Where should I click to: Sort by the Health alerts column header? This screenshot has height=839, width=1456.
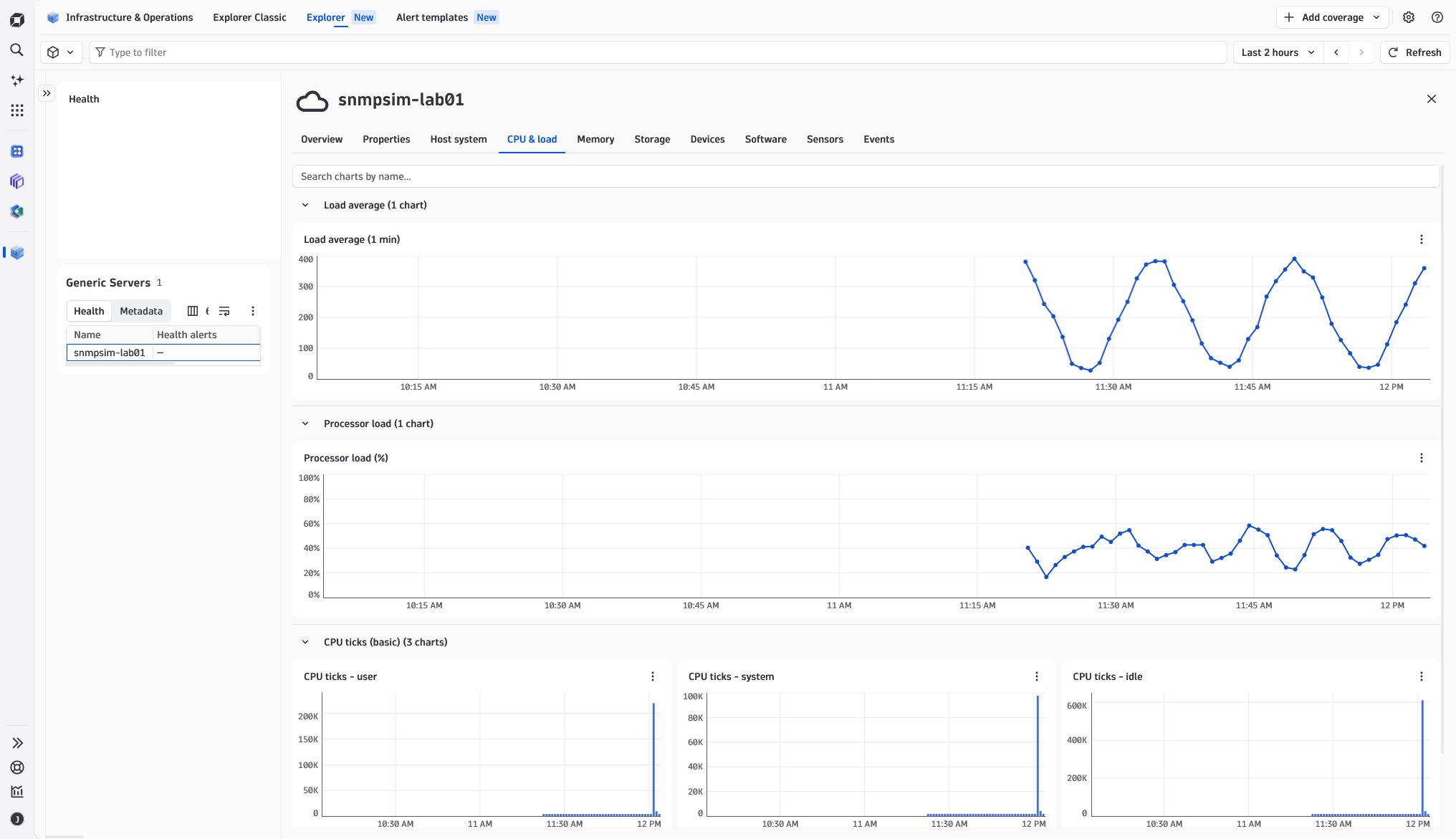point(207,335)
